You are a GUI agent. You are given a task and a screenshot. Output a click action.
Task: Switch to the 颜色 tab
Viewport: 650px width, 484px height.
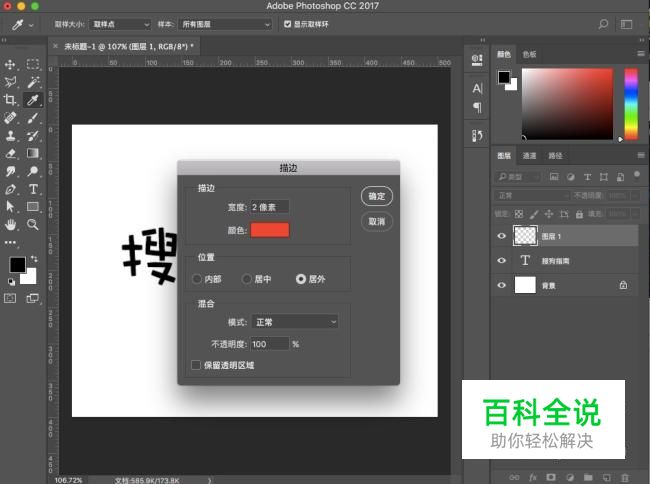(504, 54)
